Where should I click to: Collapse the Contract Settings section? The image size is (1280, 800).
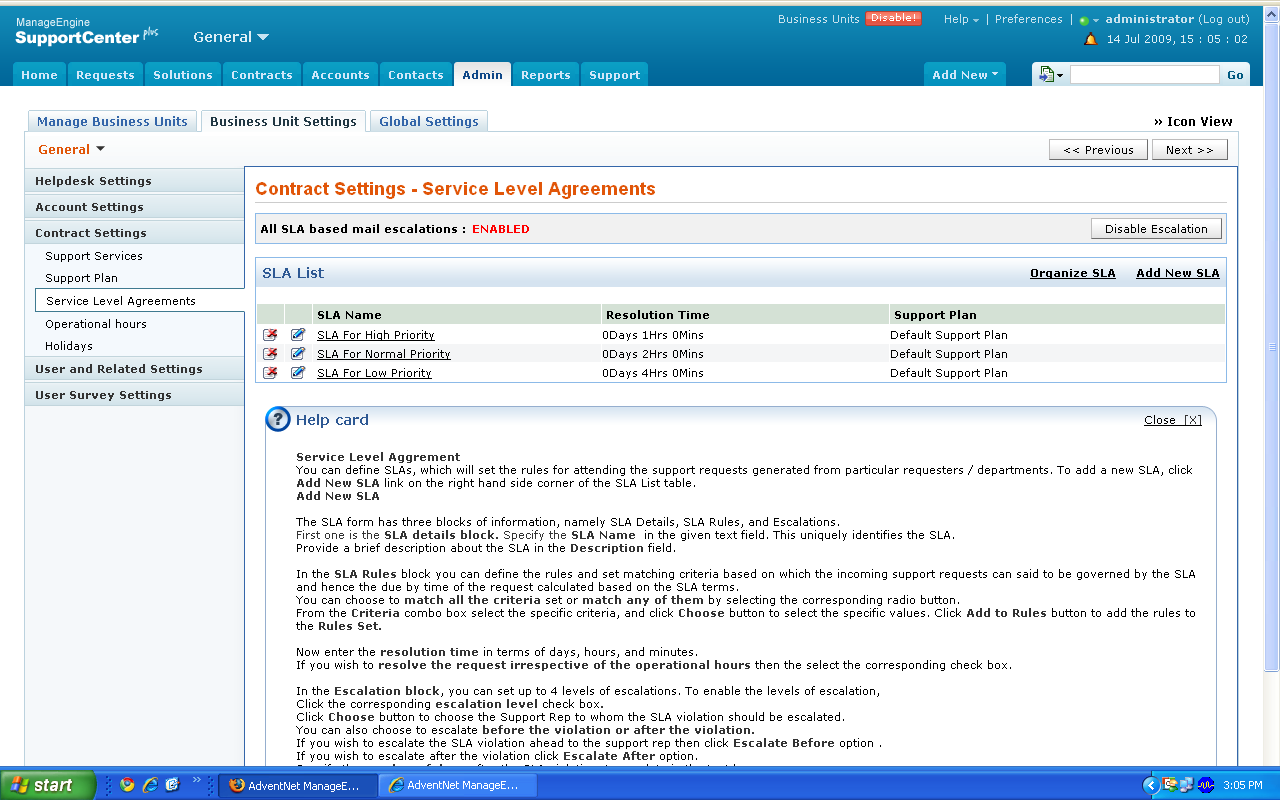(134, 233)
